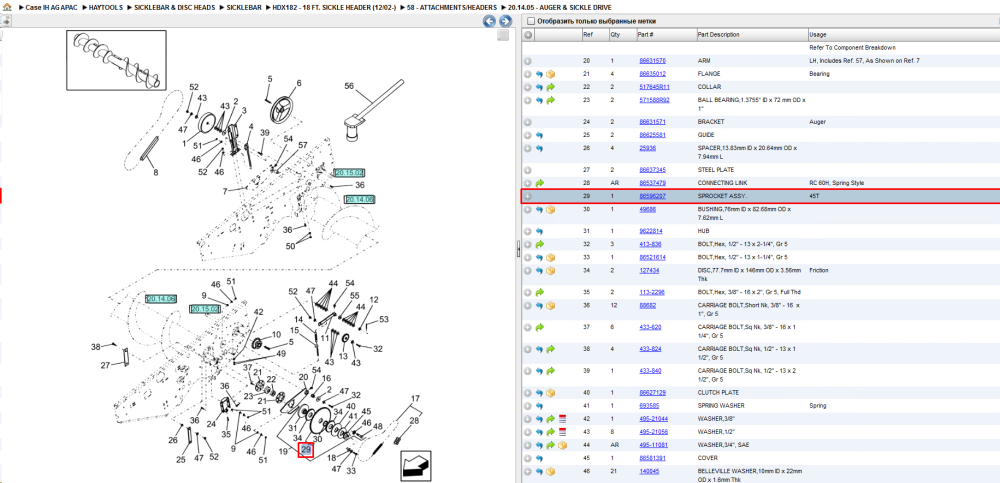Viewport: 1000px width, 483px height.
Task: Open part number 9622814 link
Action: 651,231
